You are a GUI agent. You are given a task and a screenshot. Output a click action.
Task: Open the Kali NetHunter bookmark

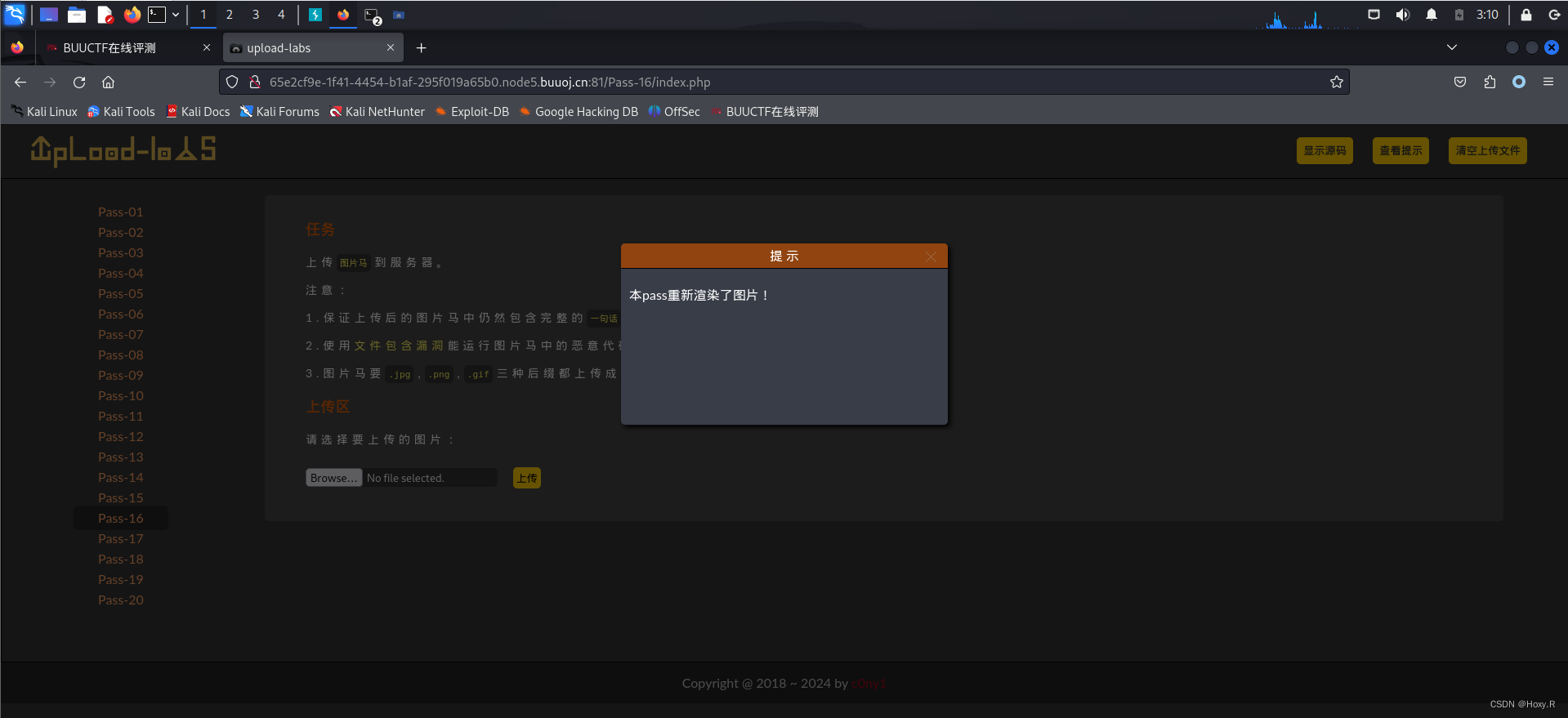click(377, 112)
